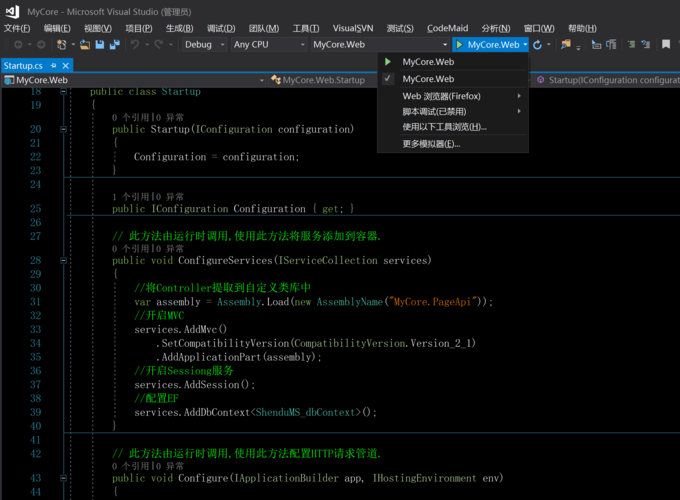Open the startup project MyCore.Web combo box

tap(380, 45)
